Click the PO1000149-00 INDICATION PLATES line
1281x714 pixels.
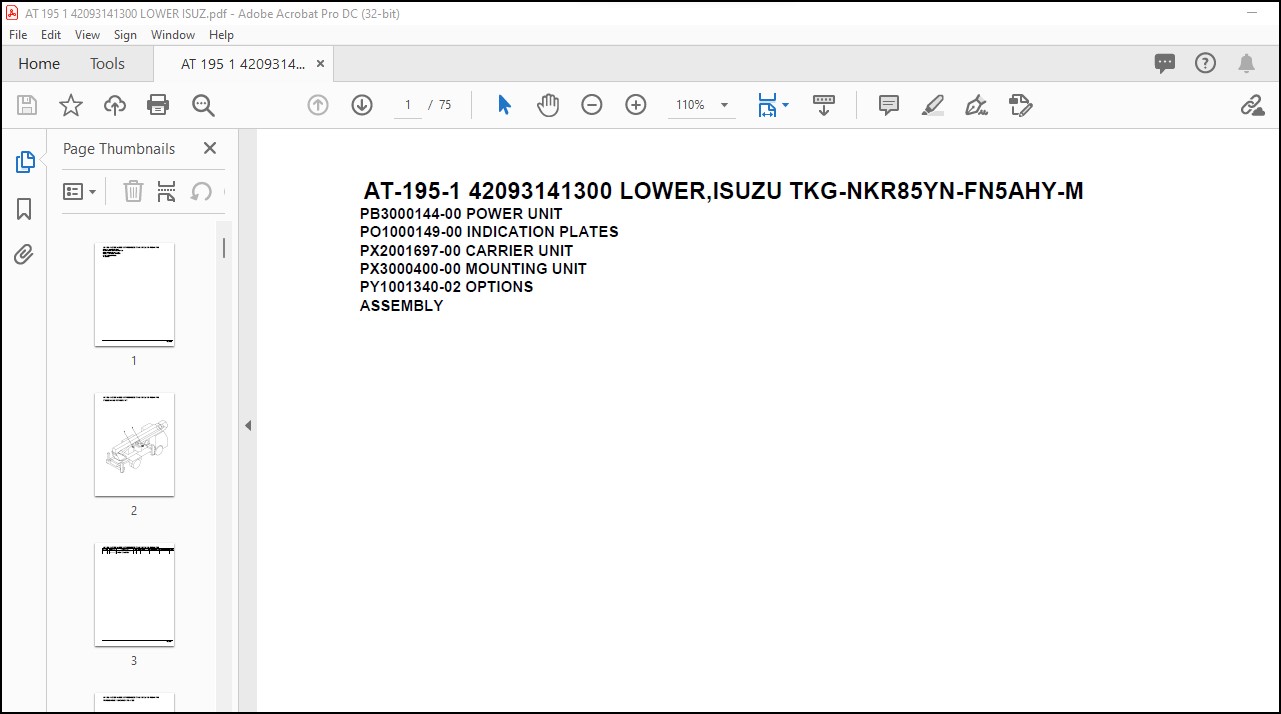point(489,232)
